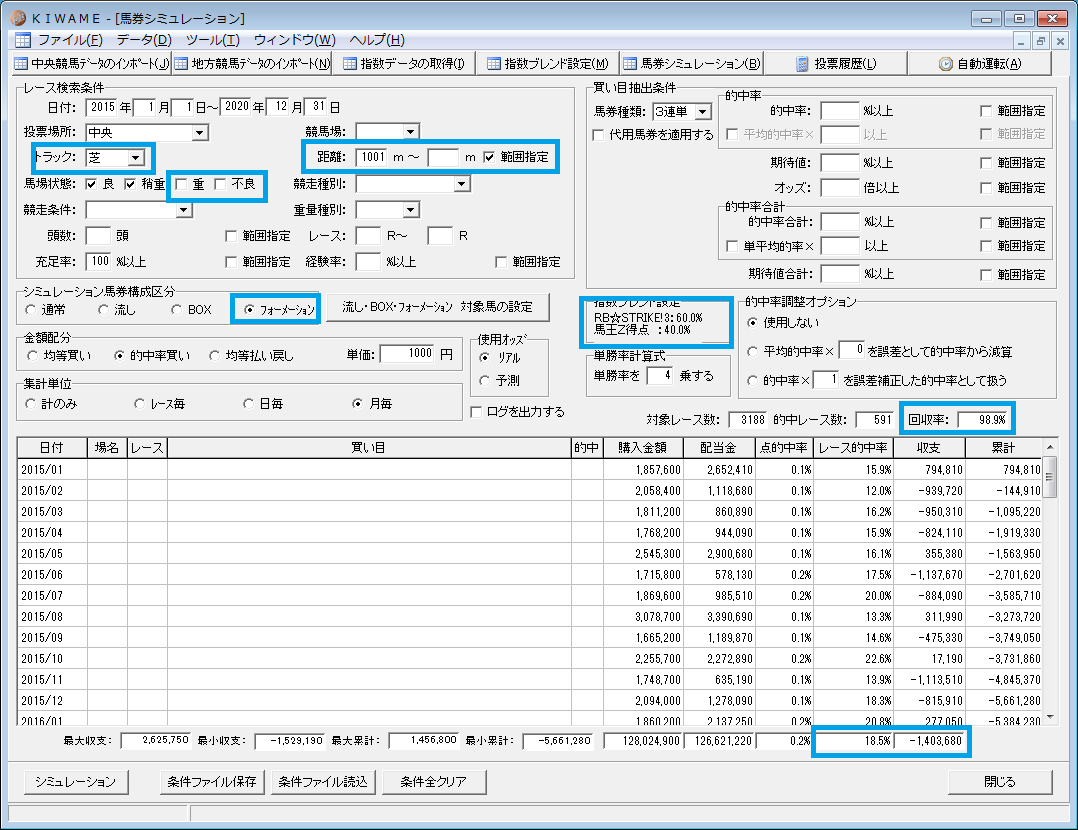Click 条件ファイル読込 button
This screenshot has width=1078, height=830.
click(x=323, y=782)
